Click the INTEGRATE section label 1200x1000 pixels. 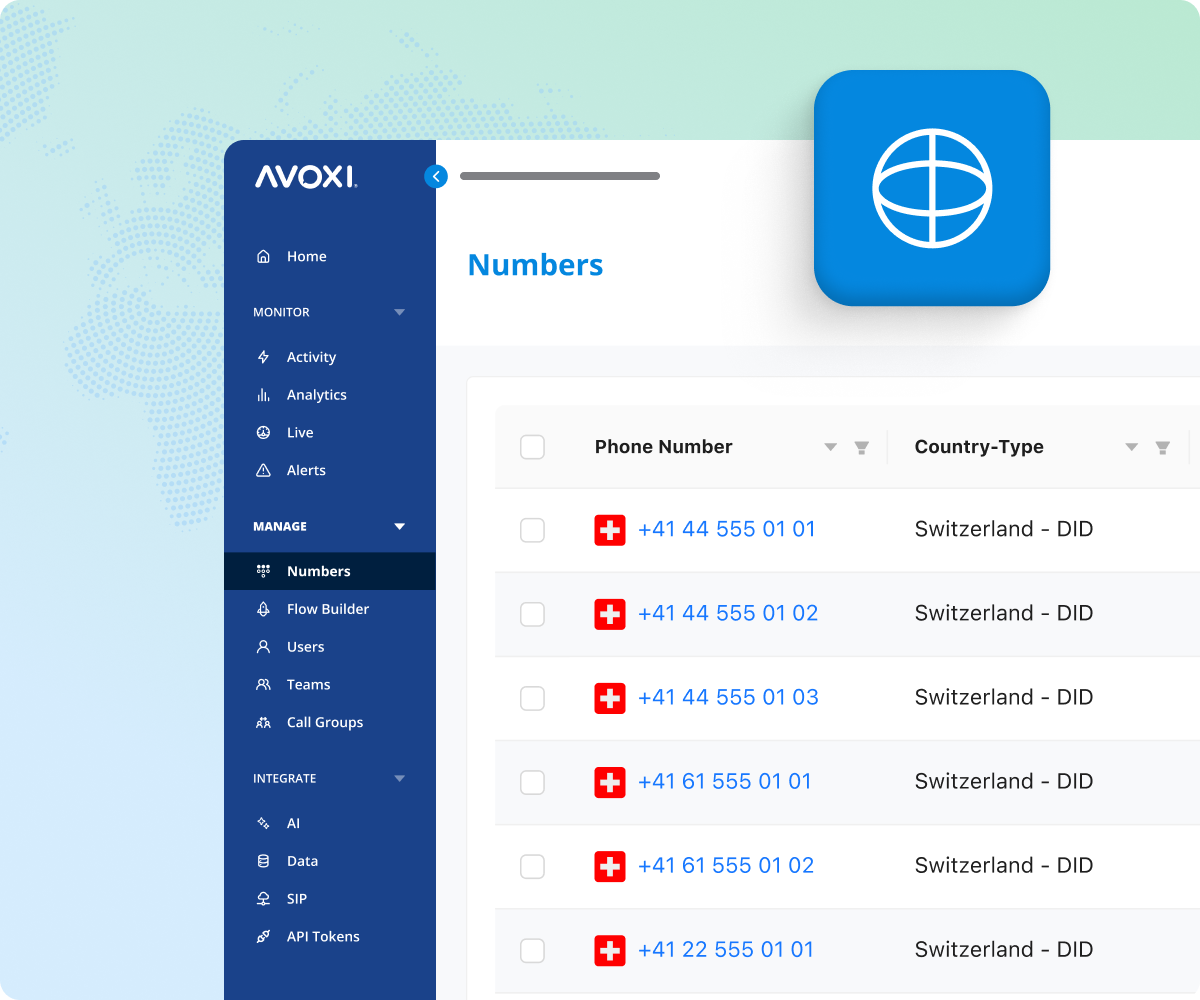(284, 778)
